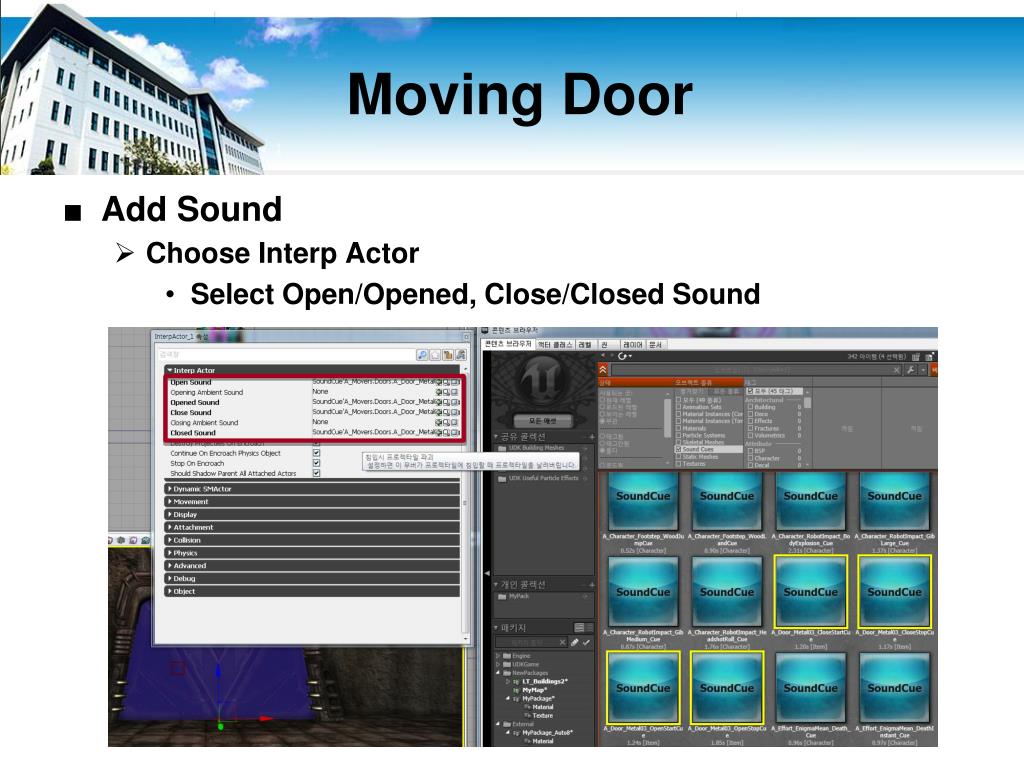Click the Close Sound property label
Viewport: 1024px width, 768px height.
[191, 412]
